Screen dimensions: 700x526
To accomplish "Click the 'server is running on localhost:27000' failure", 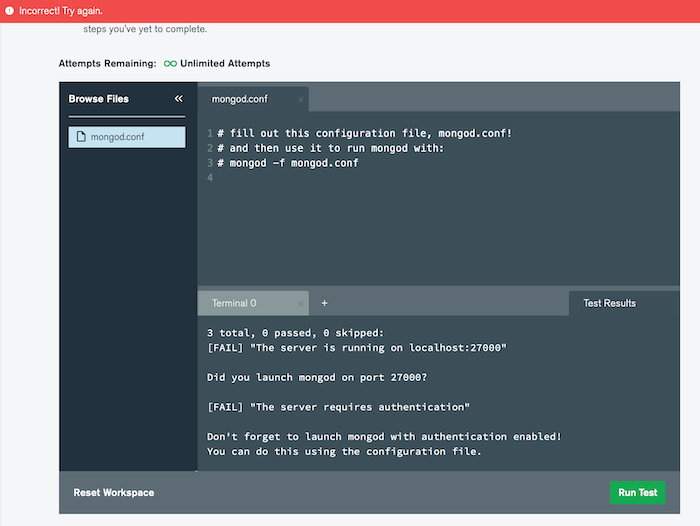I will [x=357, y=348].
